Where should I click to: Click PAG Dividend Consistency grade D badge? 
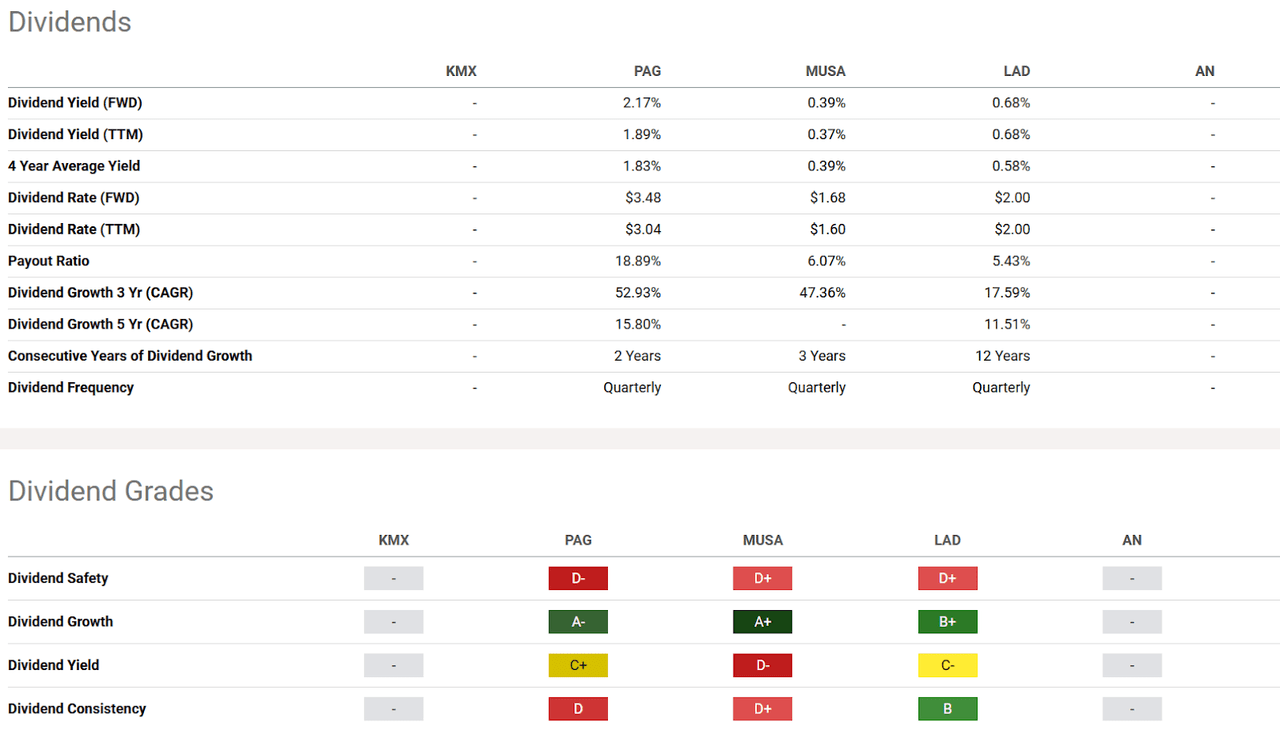(x=578, y=709)
